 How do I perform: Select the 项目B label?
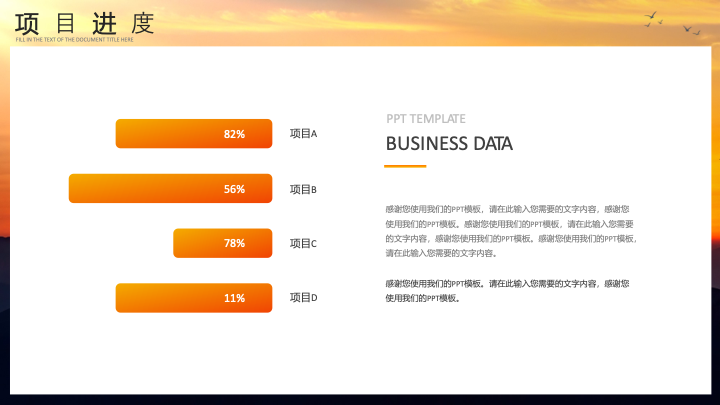303,189
